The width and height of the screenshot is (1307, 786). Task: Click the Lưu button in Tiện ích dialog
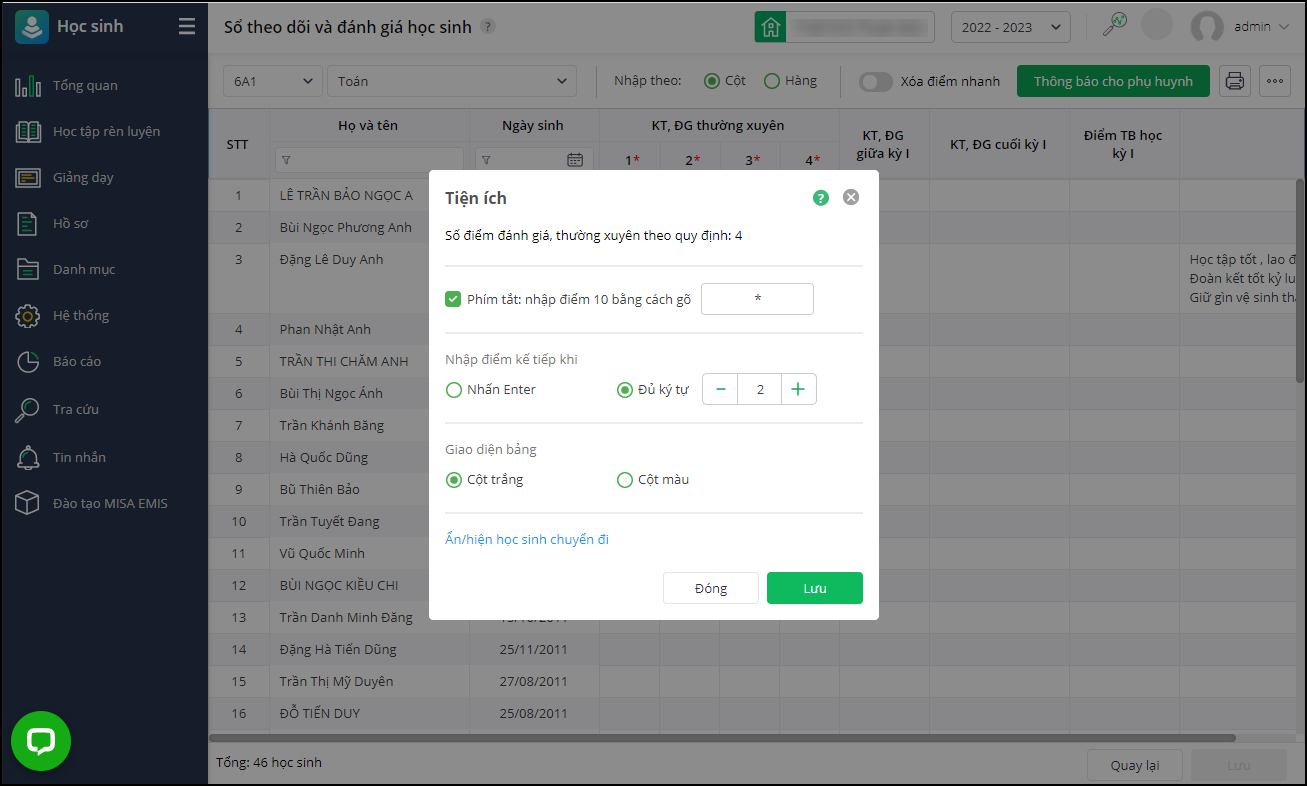pyautogui.click(x=815, y=588)
